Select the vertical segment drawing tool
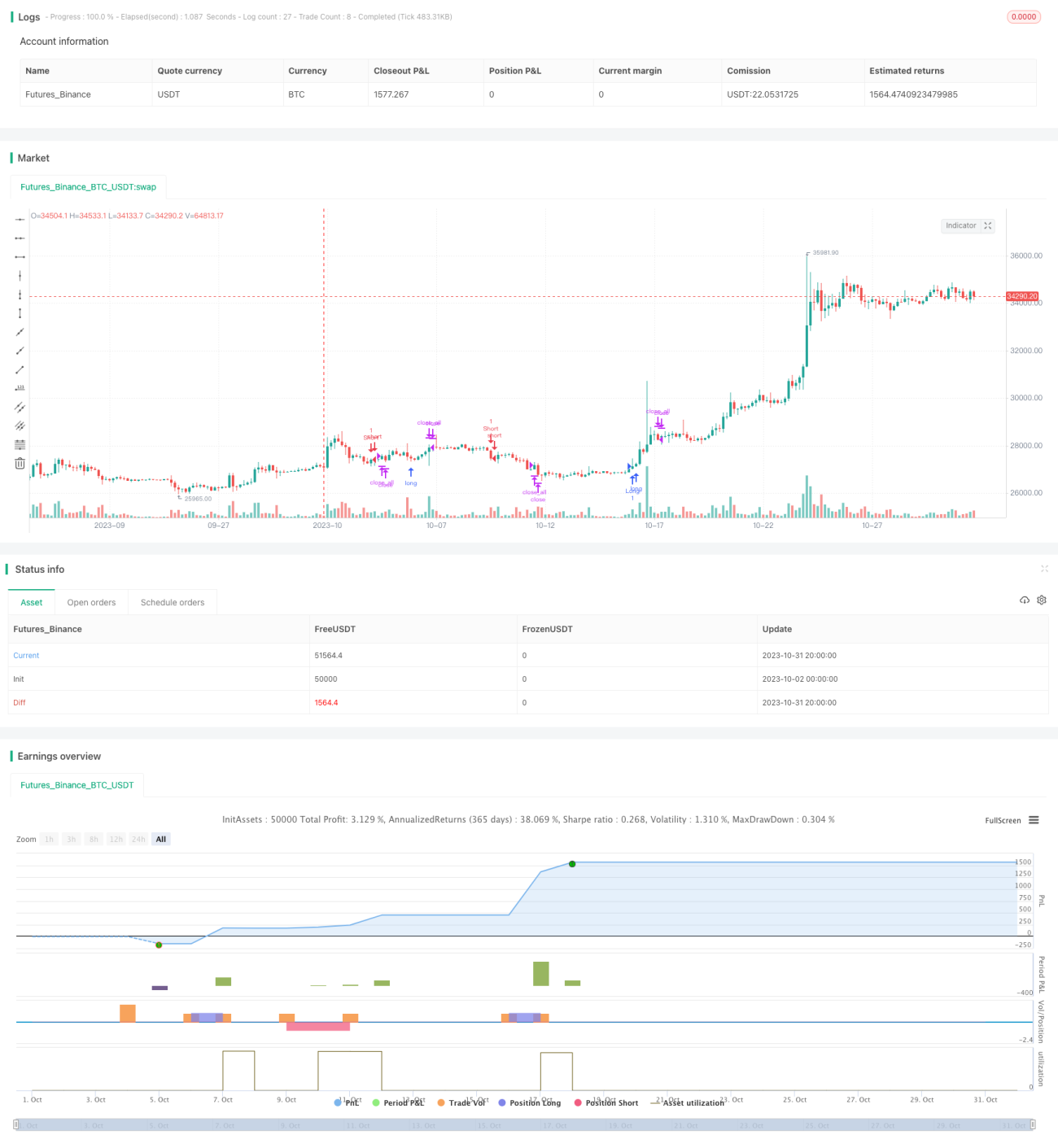 tap(20, 313)
